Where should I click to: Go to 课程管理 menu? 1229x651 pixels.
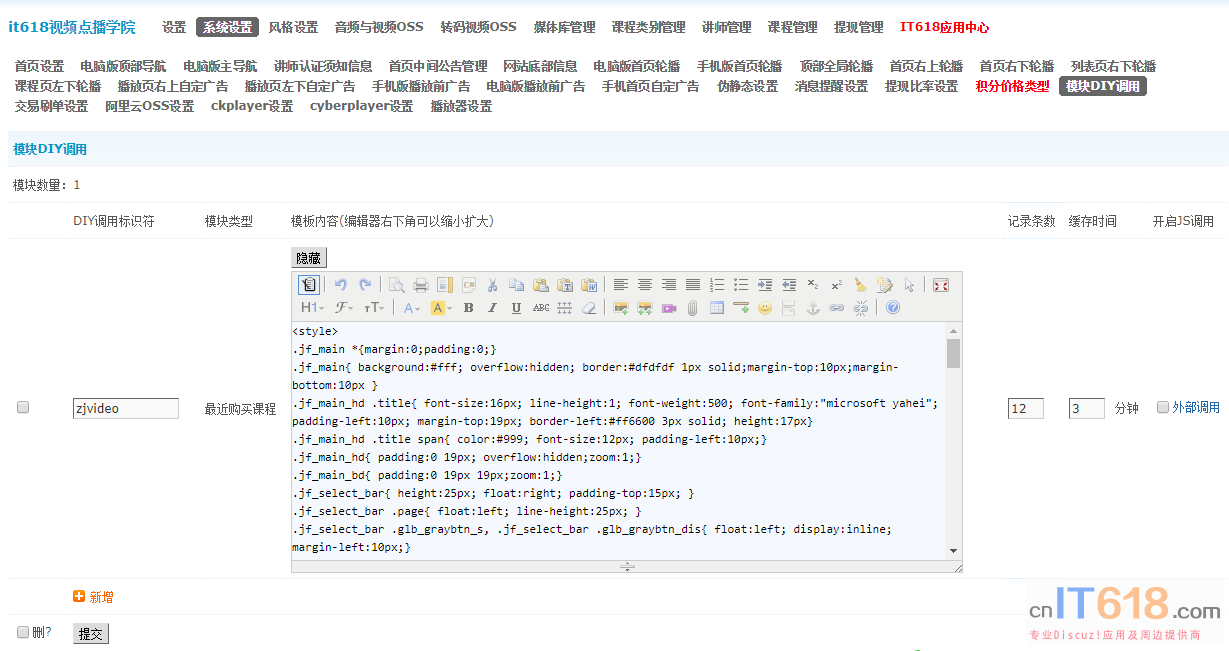click(x=792, y=27)
